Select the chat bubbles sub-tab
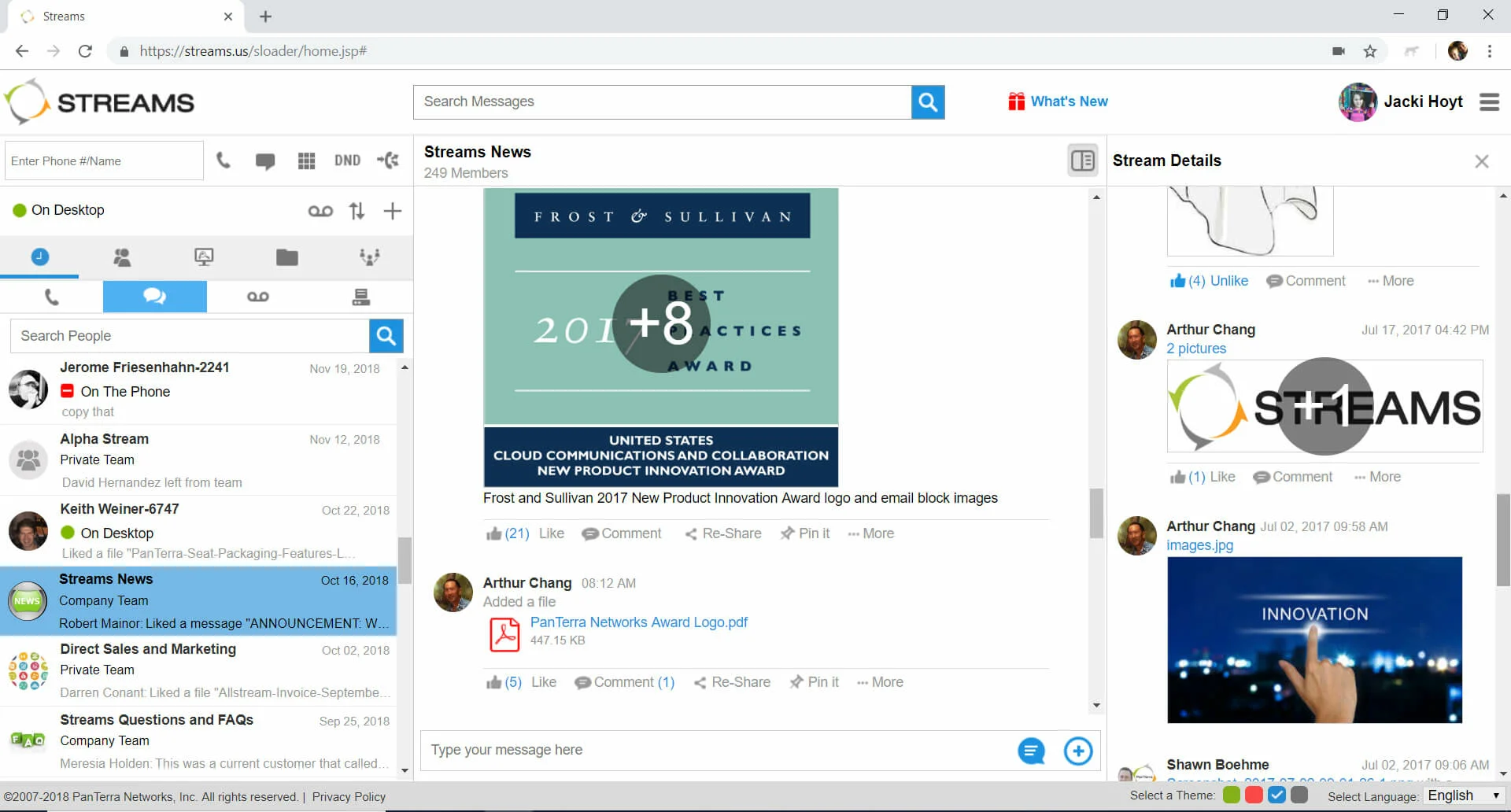 coord(154,297)
